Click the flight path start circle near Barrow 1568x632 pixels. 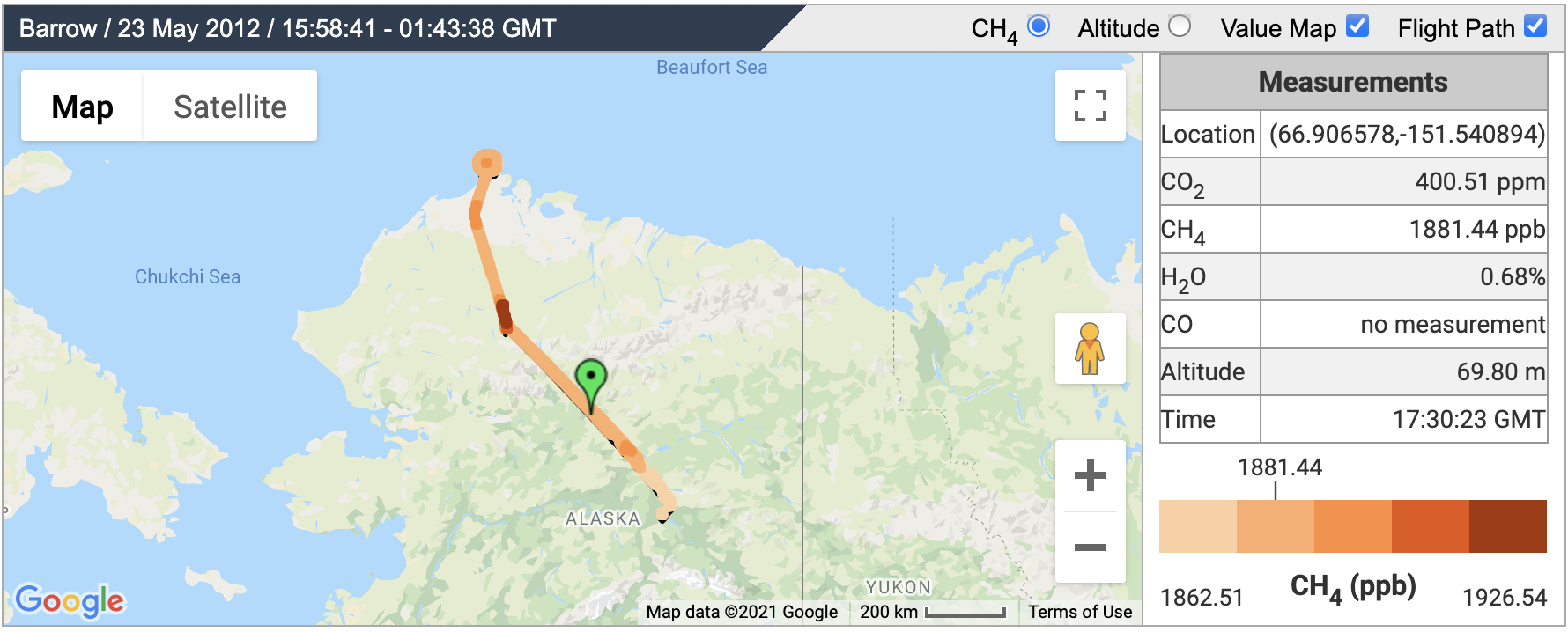point(486,163)
